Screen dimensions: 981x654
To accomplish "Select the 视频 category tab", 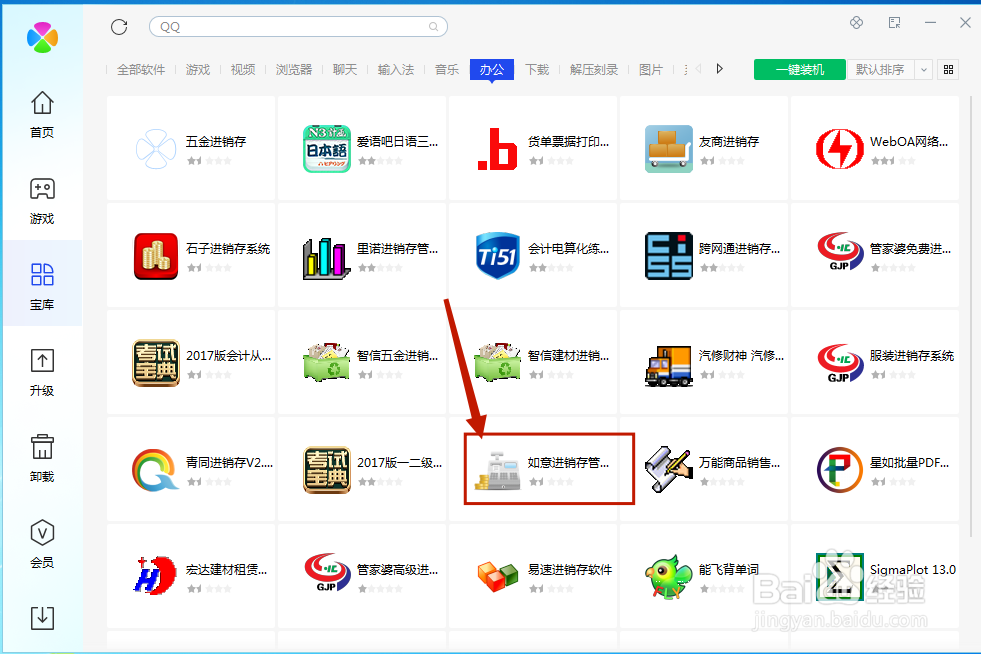I will click(x=243, y=69).
